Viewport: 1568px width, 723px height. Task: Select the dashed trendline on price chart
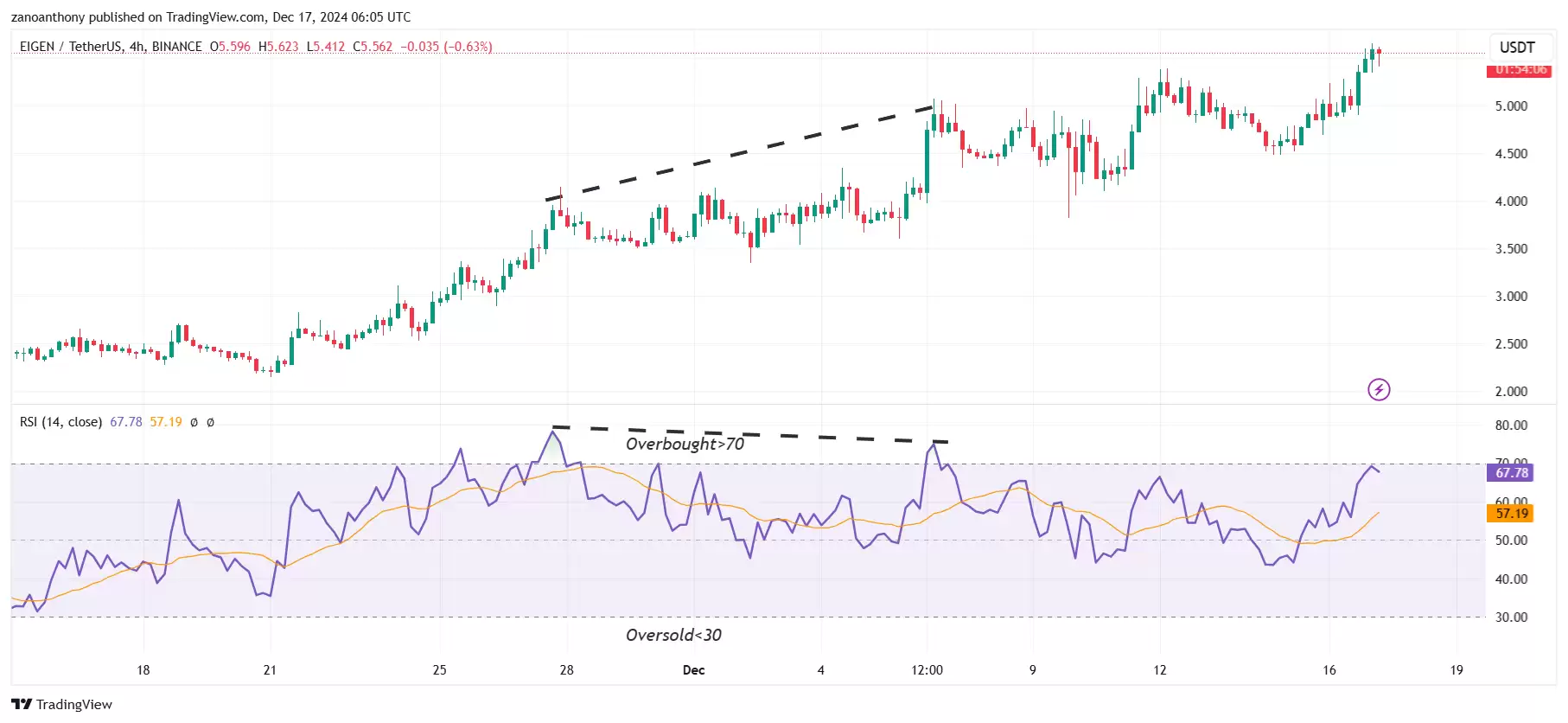739,154
